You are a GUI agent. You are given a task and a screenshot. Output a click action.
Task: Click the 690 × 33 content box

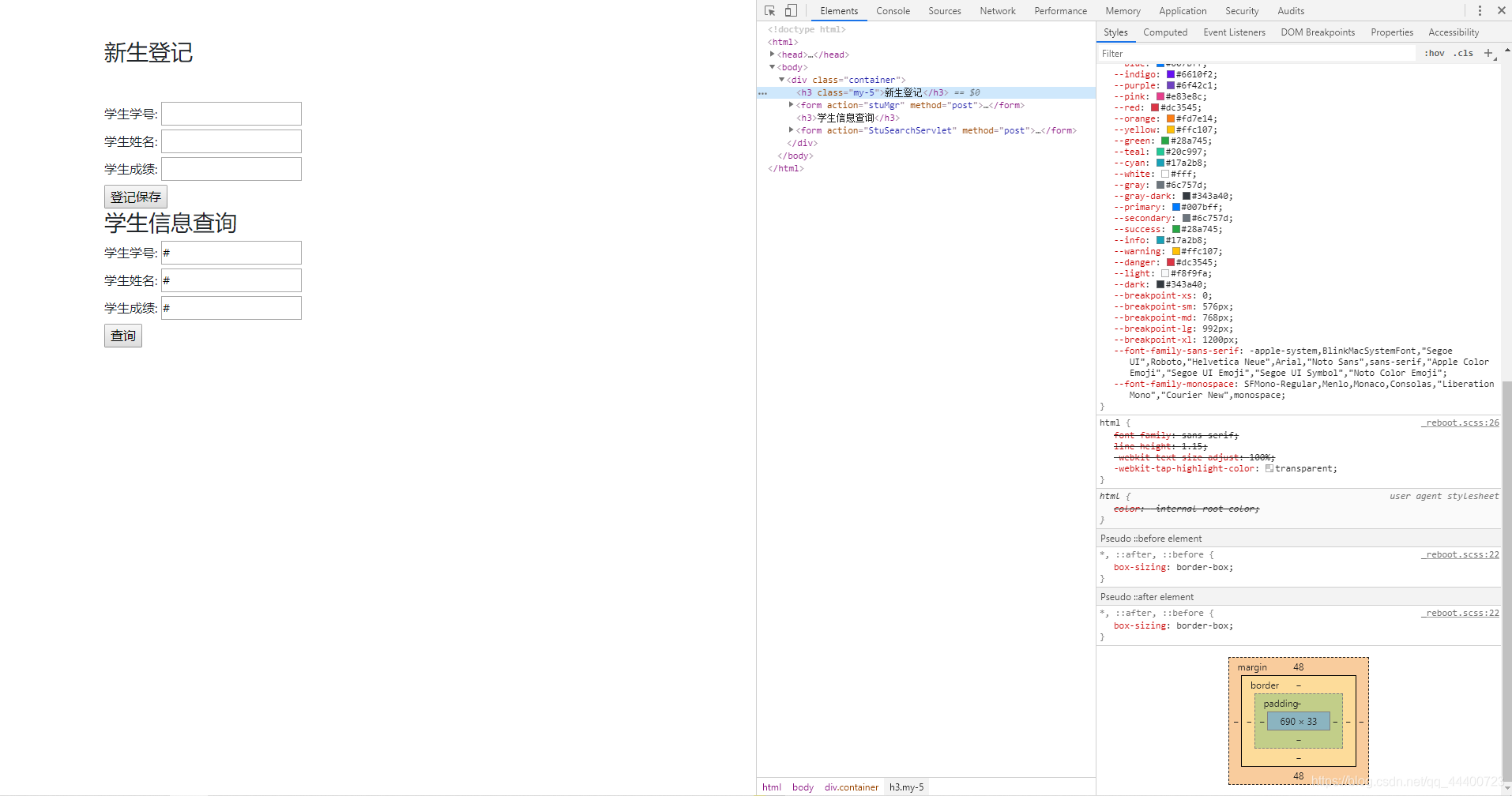pyautogui.click(x=1299, y=721)
